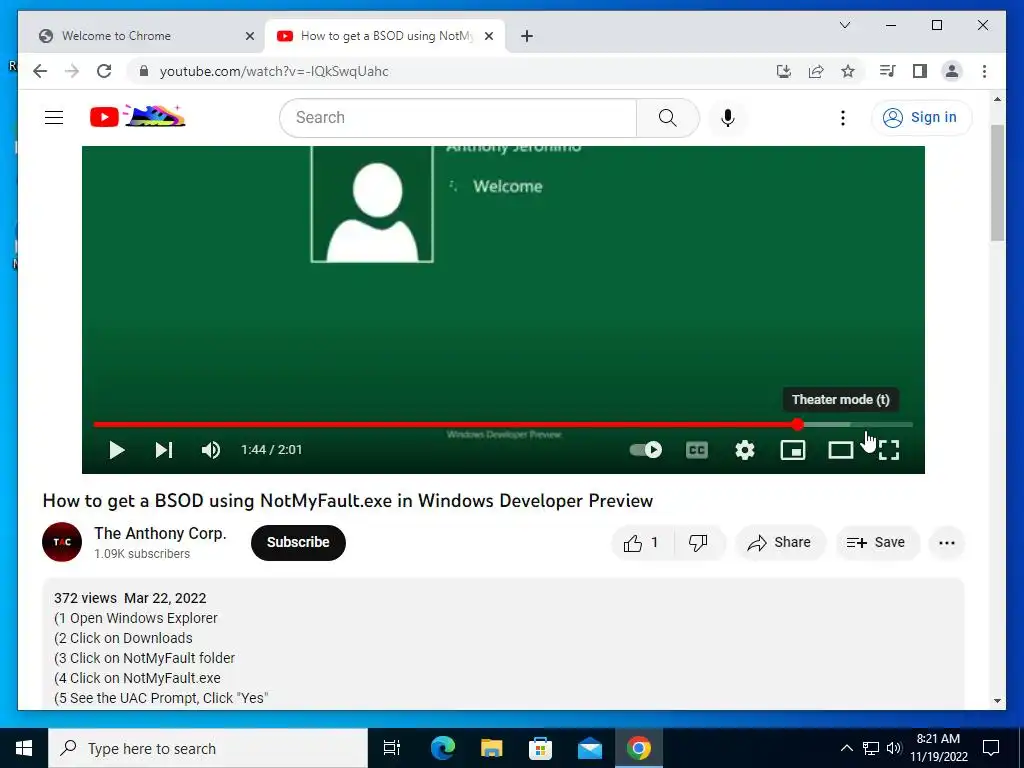Switch to Welcome to Chrome tab
The height and width of the screenshot is (768, 1024).
click(x=140, y=36)
